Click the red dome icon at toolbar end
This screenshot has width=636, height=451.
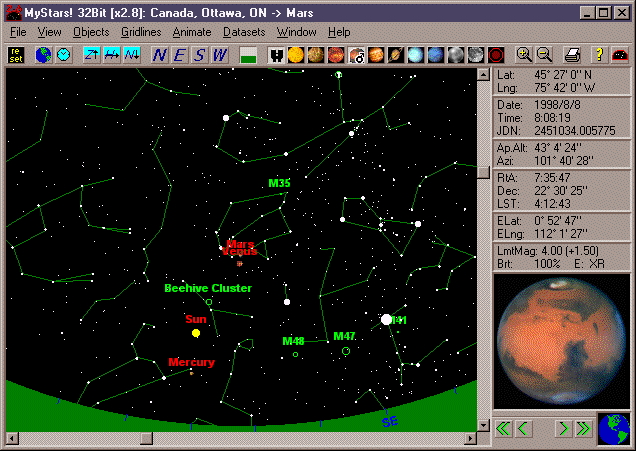(620, 55)
